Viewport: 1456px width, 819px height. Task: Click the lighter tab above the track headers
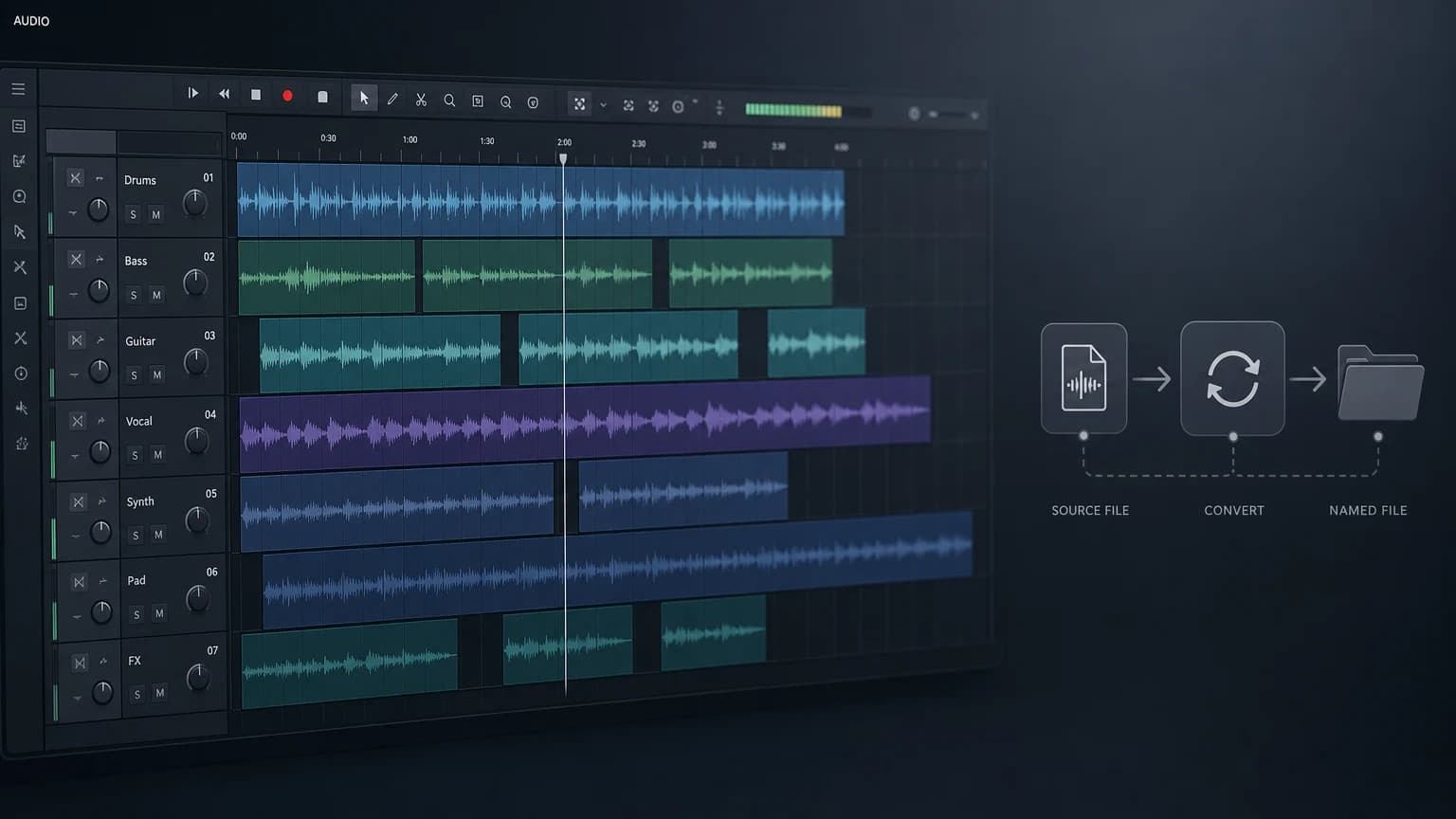81,142
